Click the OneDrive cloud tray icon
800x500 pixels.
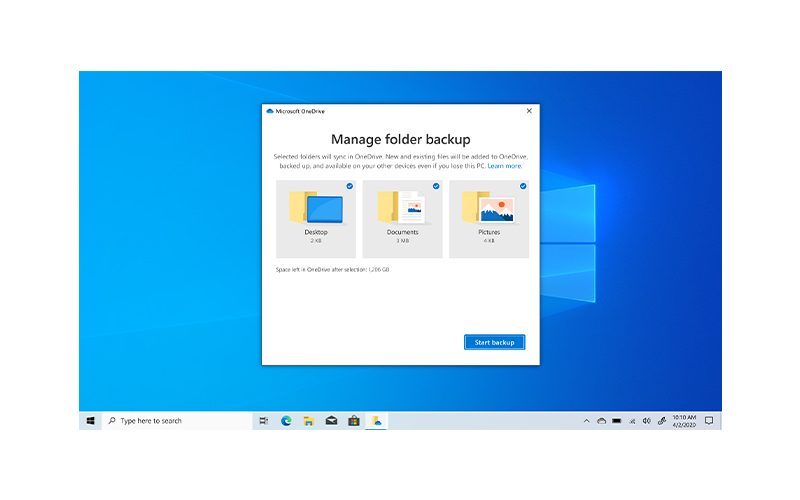[601, 421]
